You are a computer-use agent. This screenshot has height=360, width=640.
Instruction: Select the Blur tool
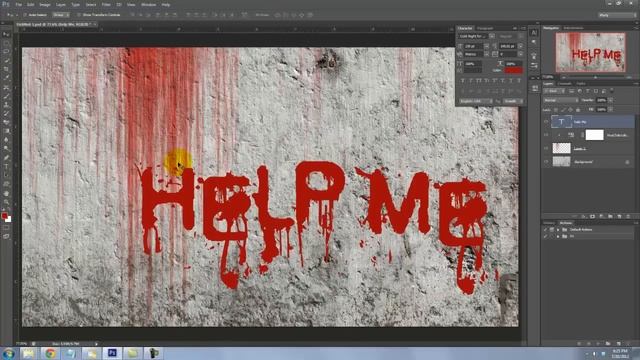[x=6, y=140]
